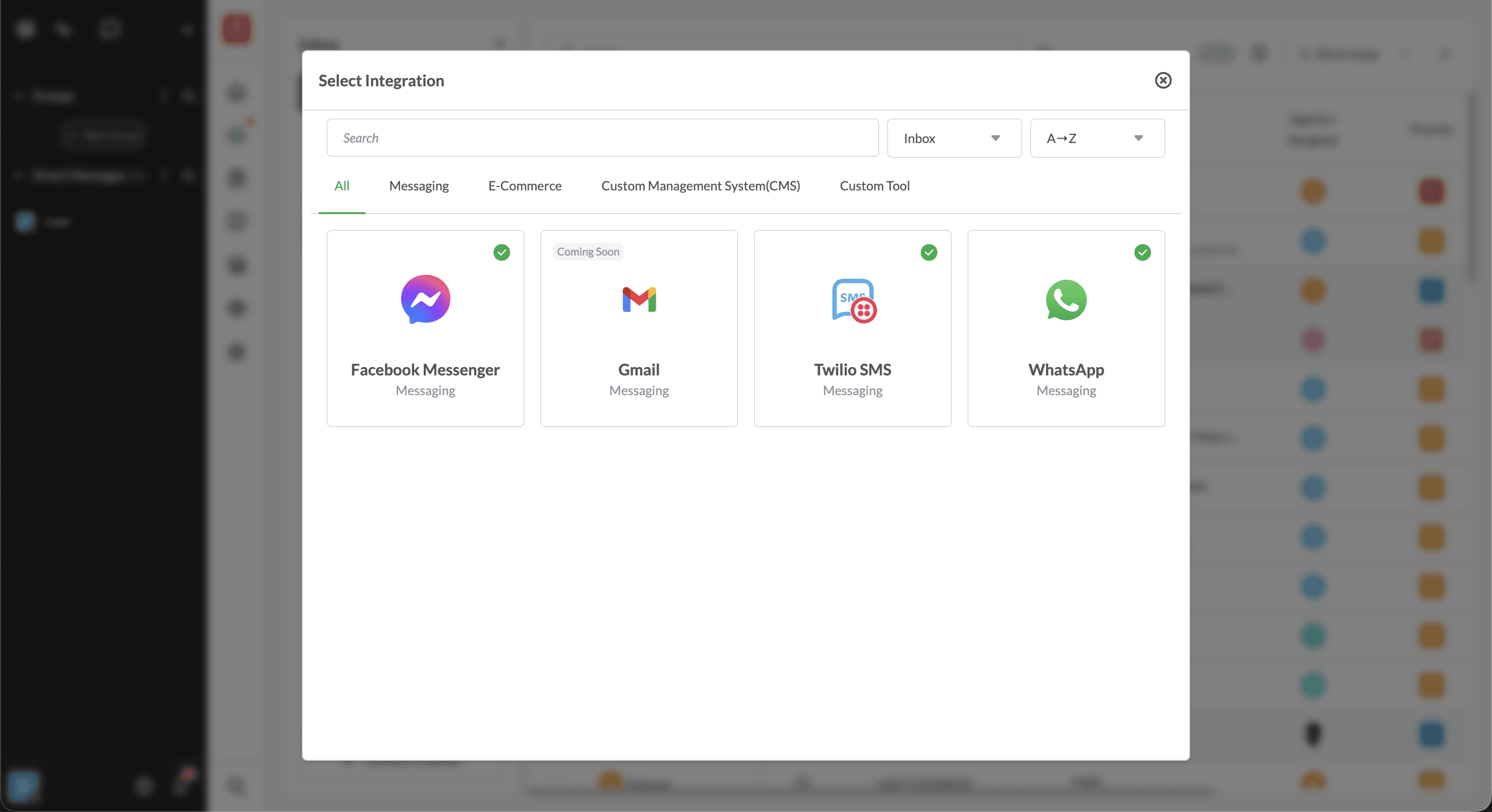The height and width of the screenshot is (812, 1492).
Task: Select the Twilio SMS integration title
Action: tap(852, 369)
